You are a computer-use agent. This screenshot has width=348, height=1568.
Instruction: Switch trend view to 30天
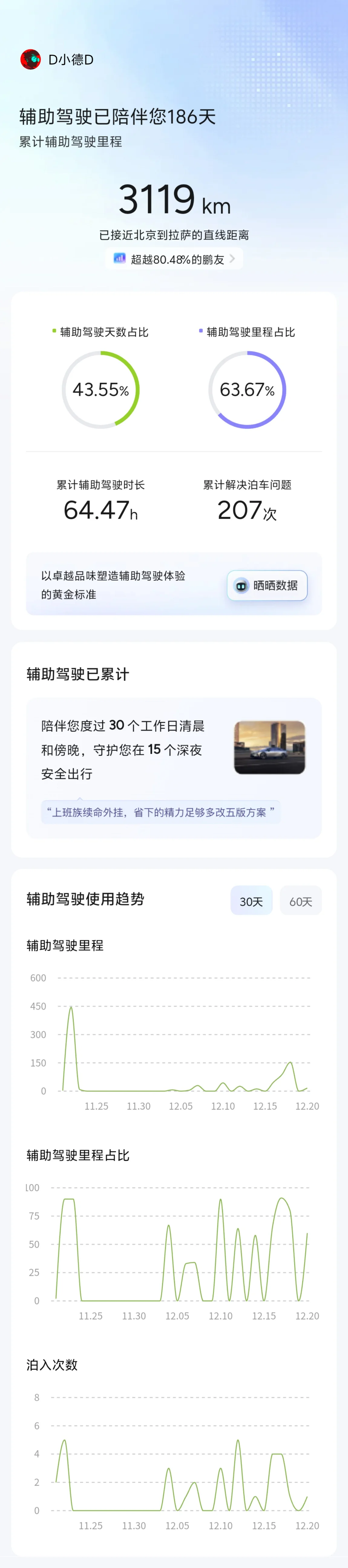pos(251,901)
